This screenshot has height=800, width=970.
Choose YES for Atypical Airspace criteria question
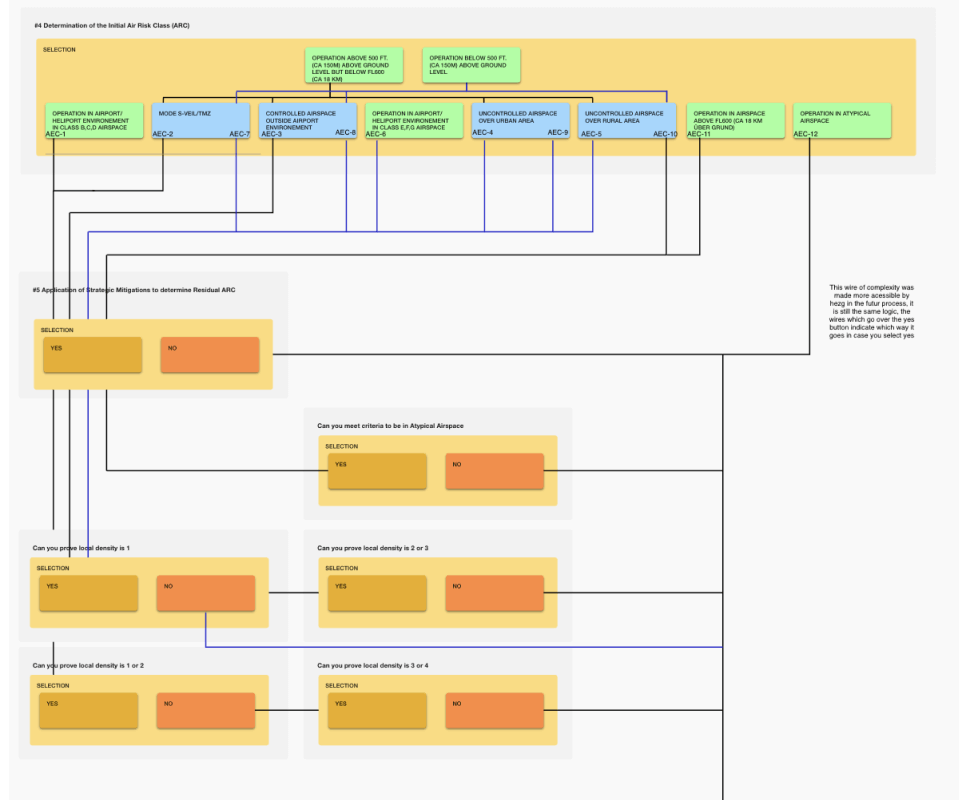[x=377, y=471]
